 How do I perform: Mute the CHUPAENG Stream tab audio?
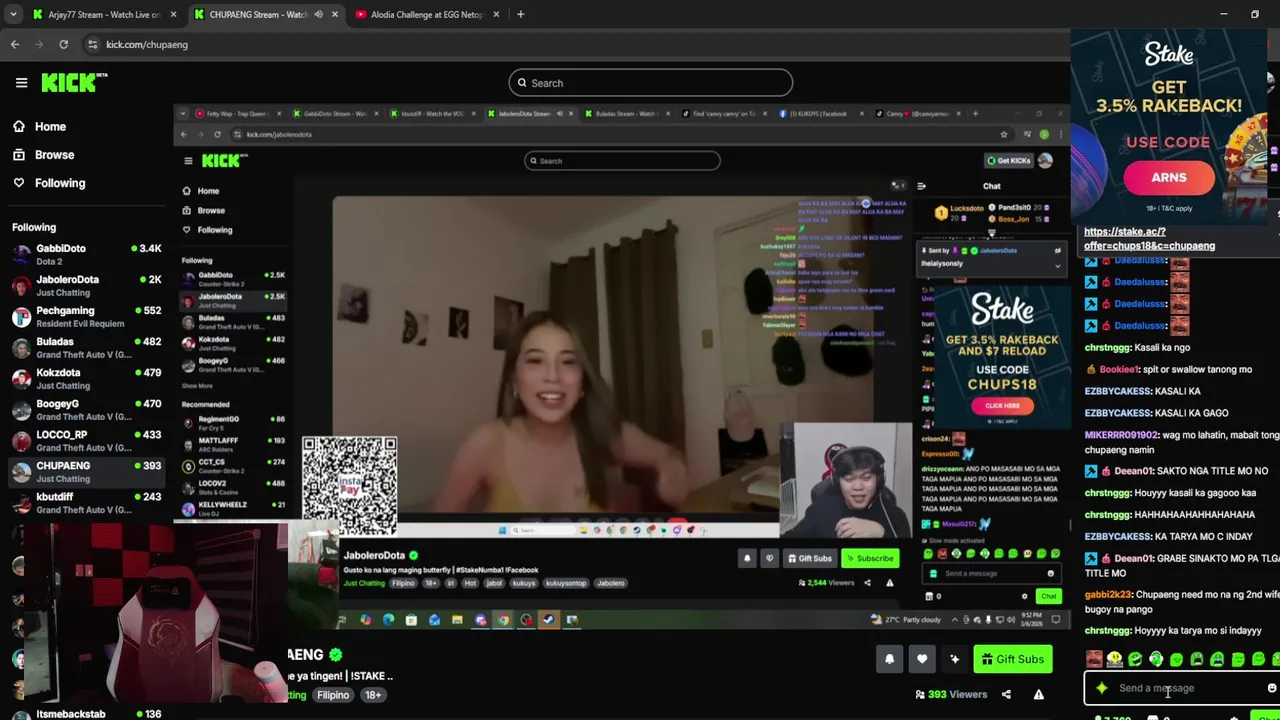coord(318,14)
